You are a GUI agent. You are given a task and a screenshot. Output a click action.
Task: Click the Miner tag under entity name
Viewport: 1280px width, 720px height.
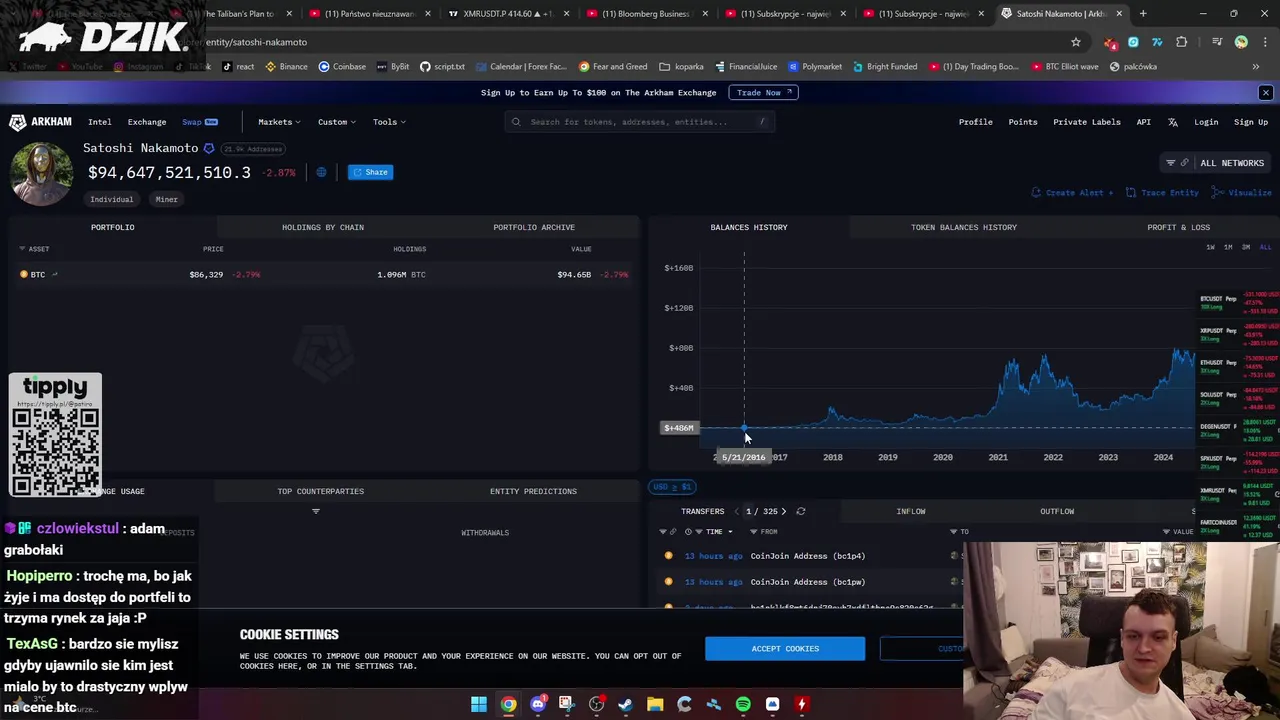[x=166, y=199]
